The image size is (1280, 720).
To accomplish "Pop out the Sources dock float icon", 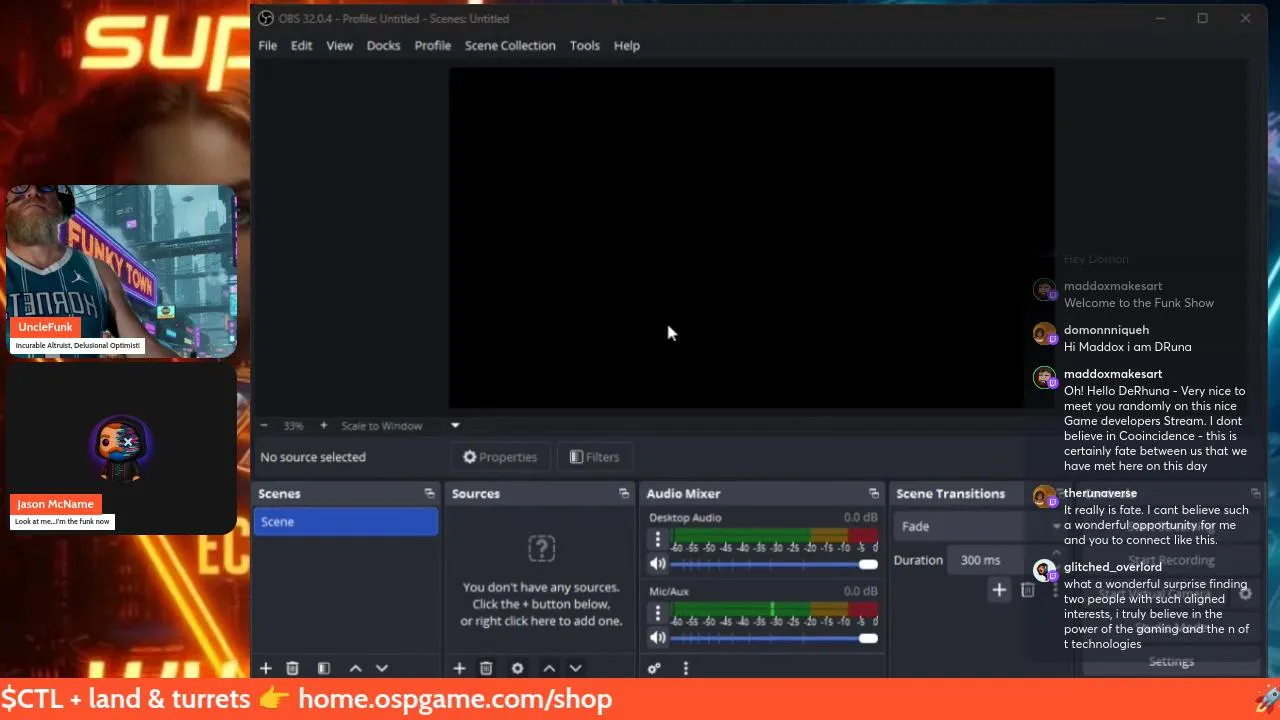I will tap(624, 493).
